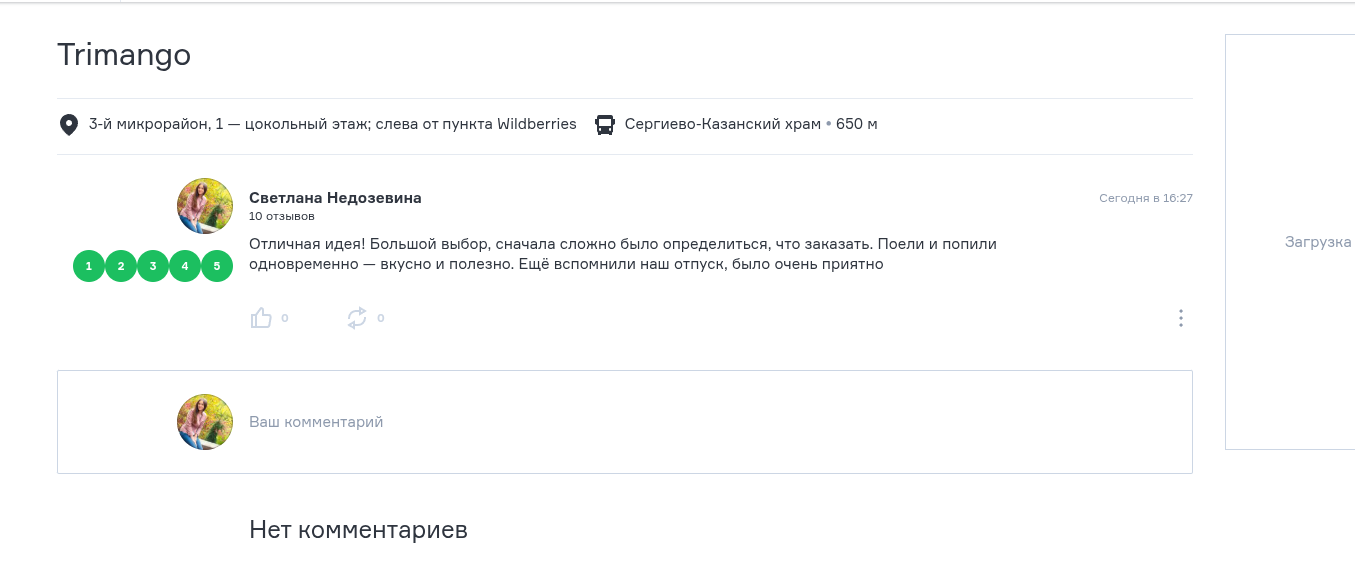Like the review with thumbs-up icon
Image resolution: width=1355 pixels, height=583 pixels.
pos(261,318)
